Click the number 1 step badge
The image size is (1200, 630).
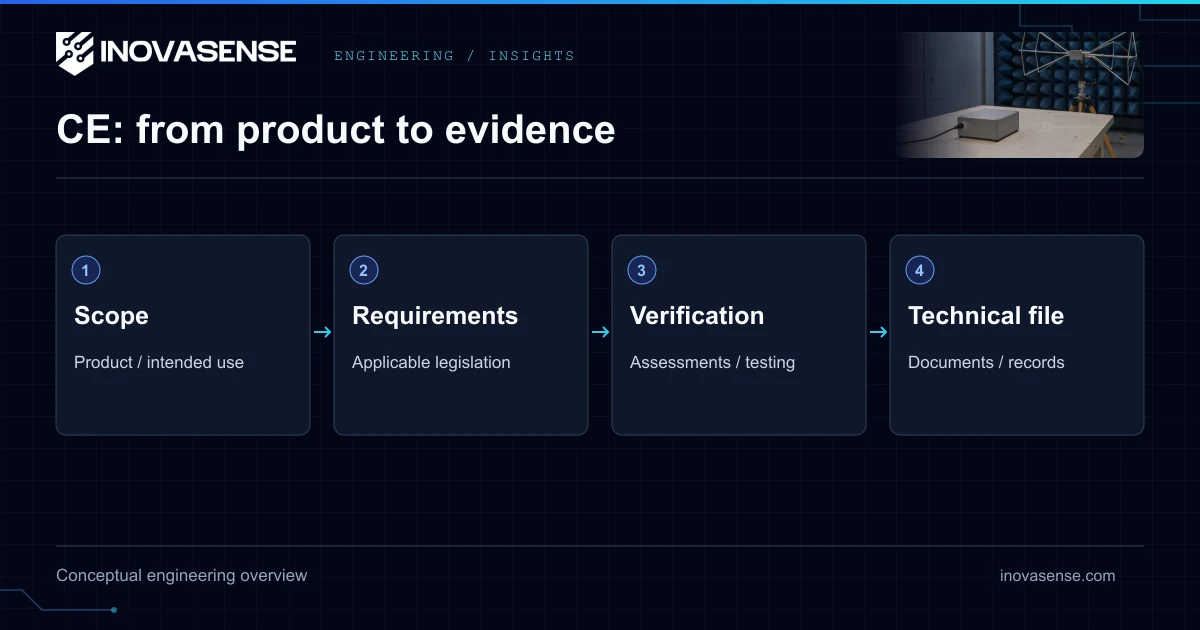click(86, 270)
